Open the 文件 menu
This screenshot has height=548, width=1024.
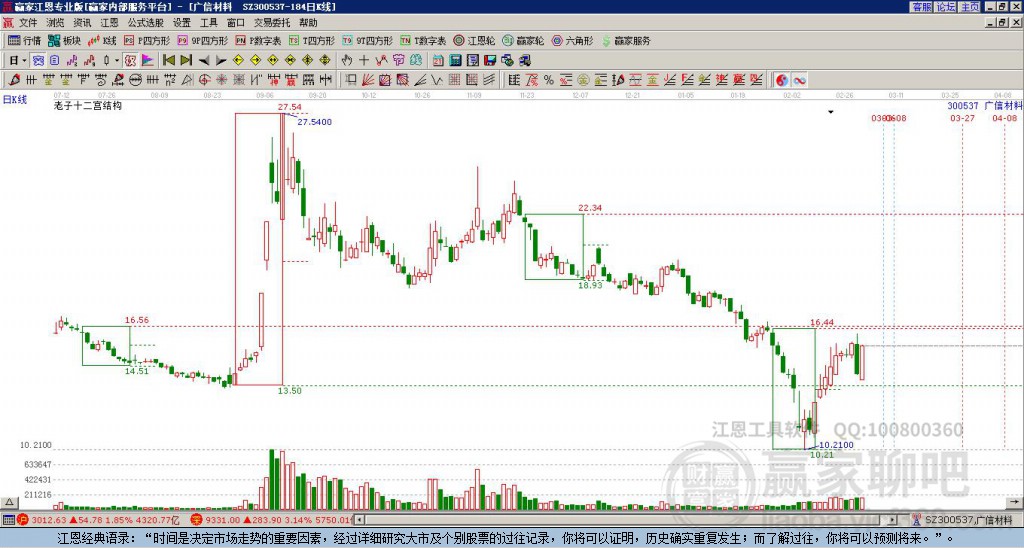coord(27,23)
